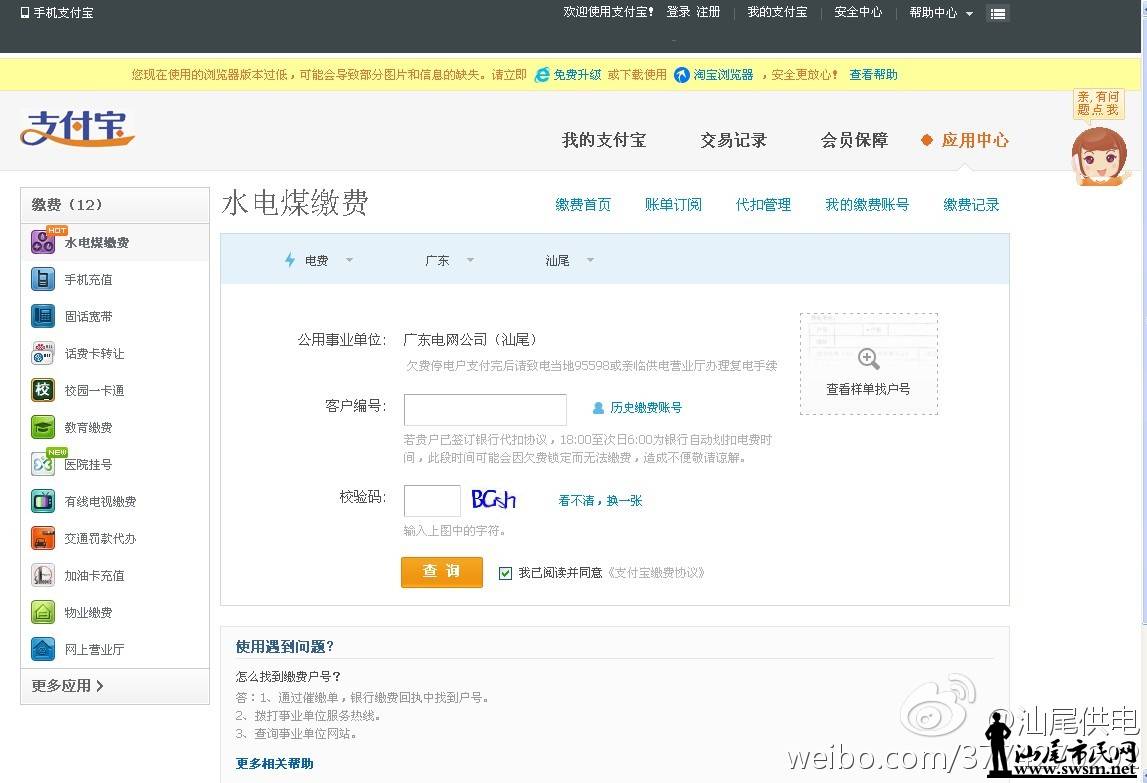Open the 固话宽带 icon in sidebar
Image resolution: width=1147 pixels, height=783 pixels.
pyautogui.click(x=42, y=316)
